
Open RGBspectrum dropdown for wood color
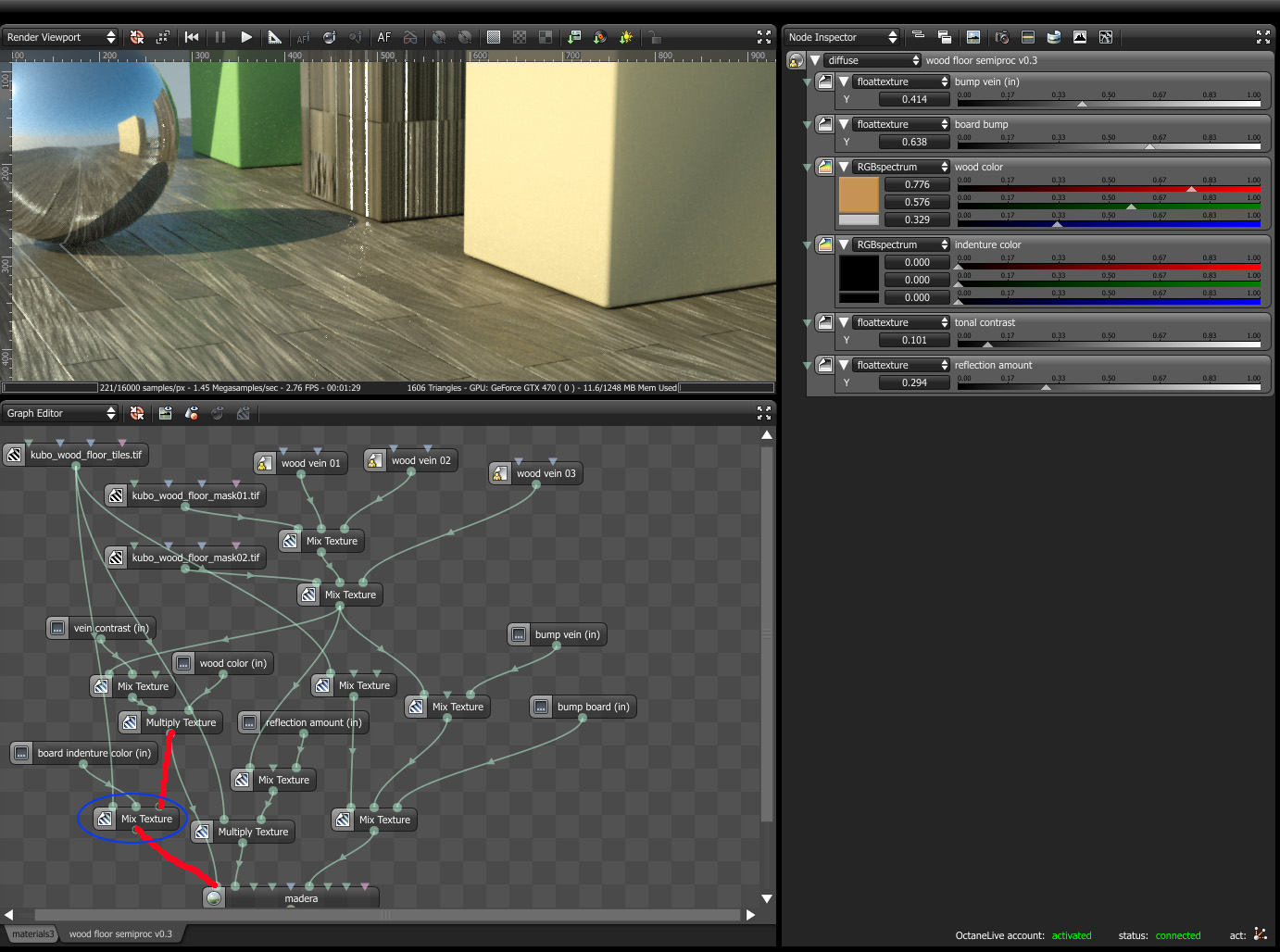pos(902,167)
